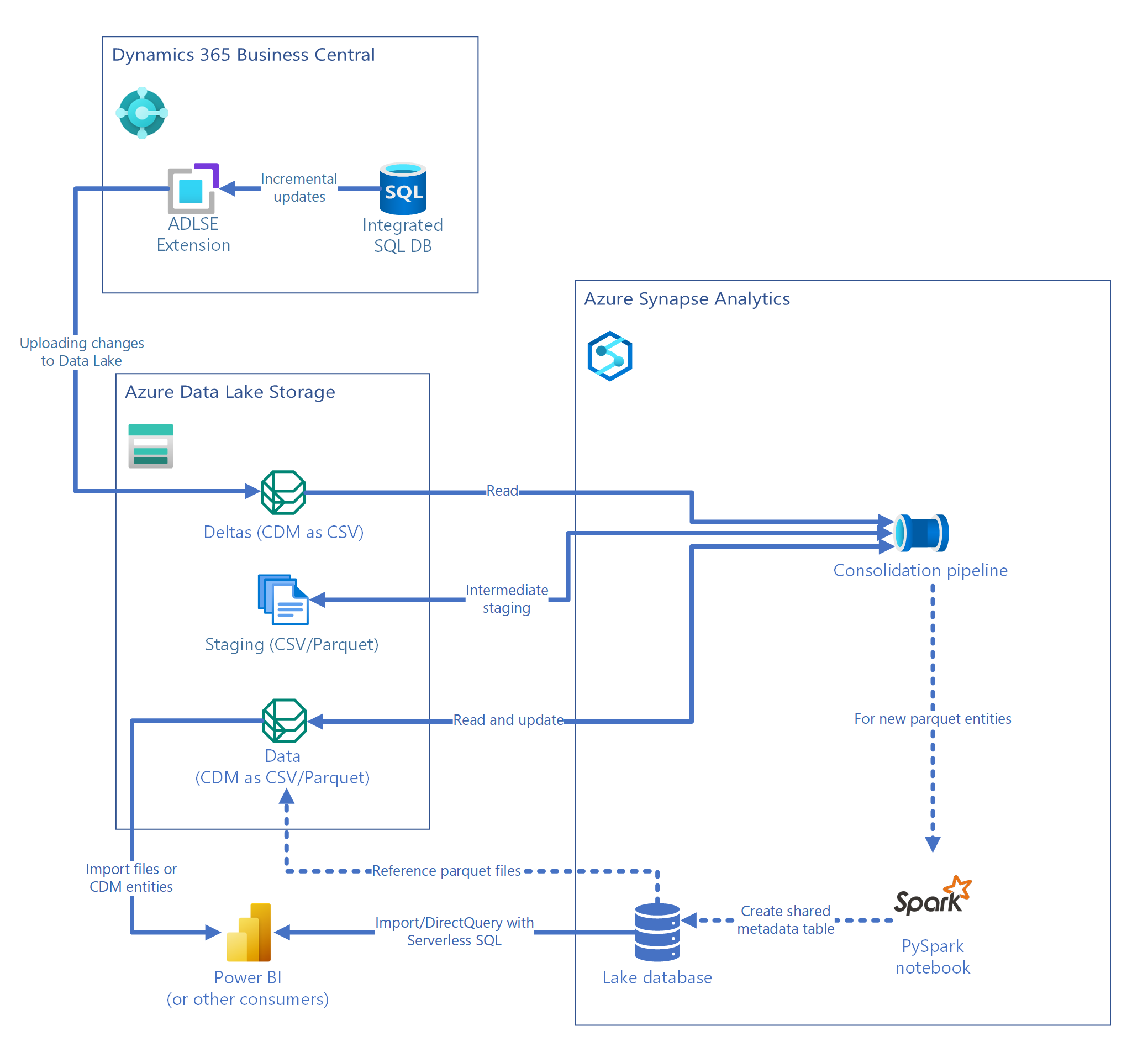
Task: Click the 'Create shared metadata table' label
Action: [785, 920]
